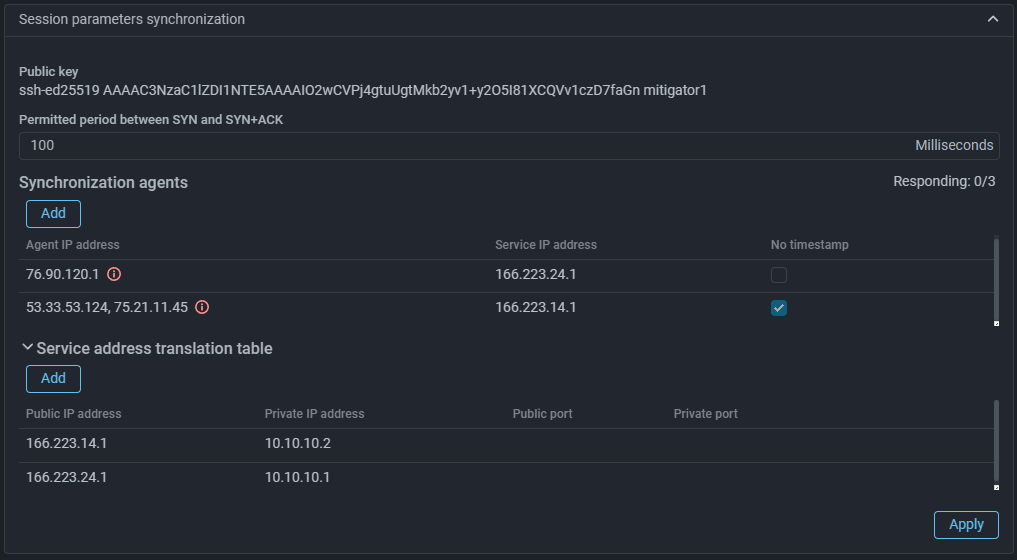Click service IP 166.223.24.1 in agents table

[535, 275]
